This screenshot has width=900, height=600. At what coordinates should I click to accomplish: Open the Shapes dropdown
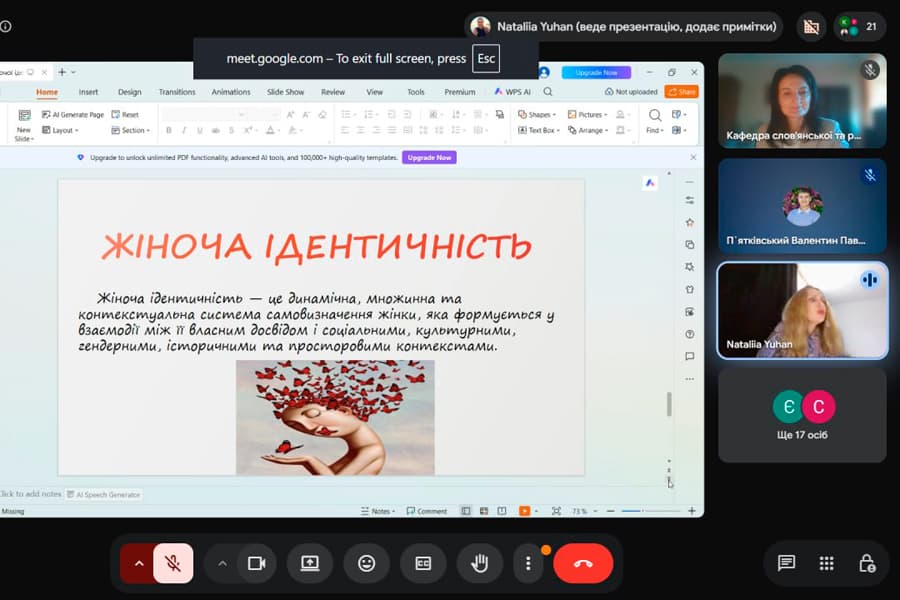pos(537,114)
